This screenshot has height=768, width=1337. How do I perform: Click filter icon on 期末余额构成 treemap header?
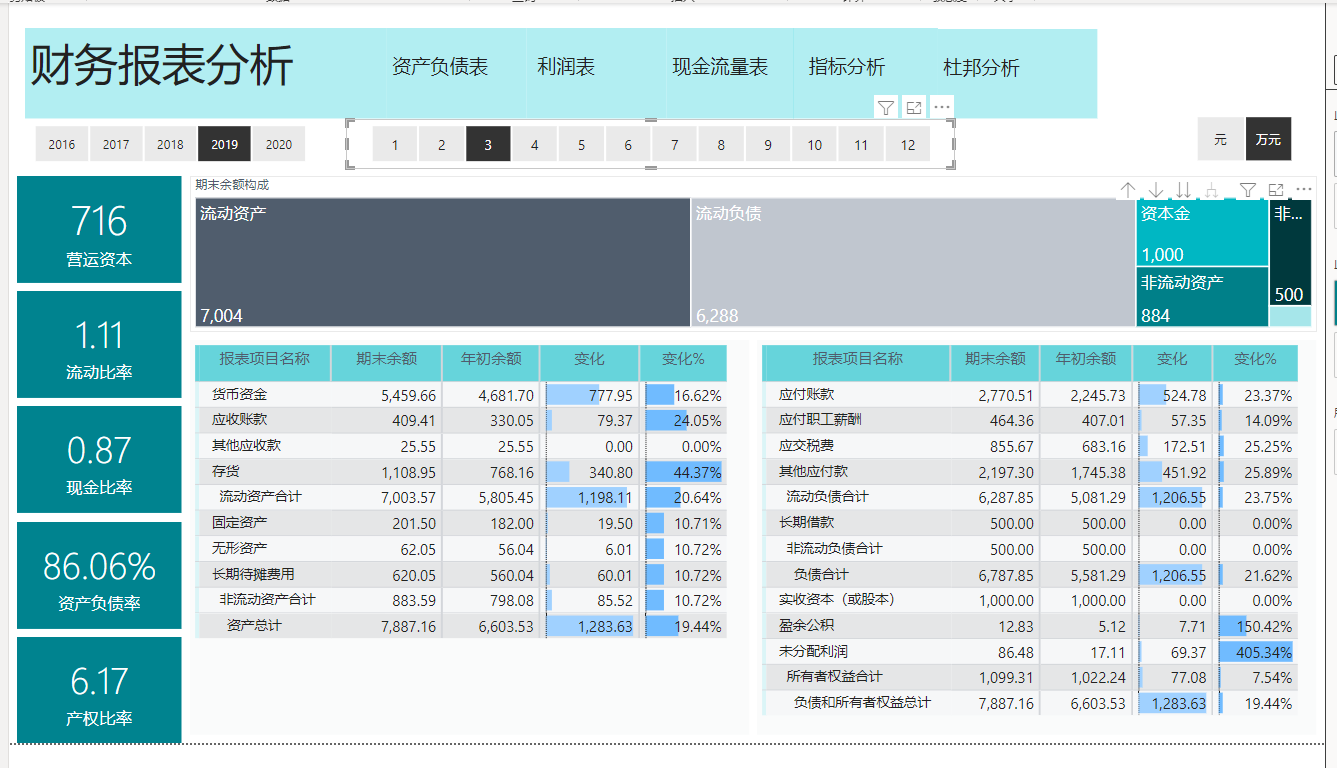1247,190
